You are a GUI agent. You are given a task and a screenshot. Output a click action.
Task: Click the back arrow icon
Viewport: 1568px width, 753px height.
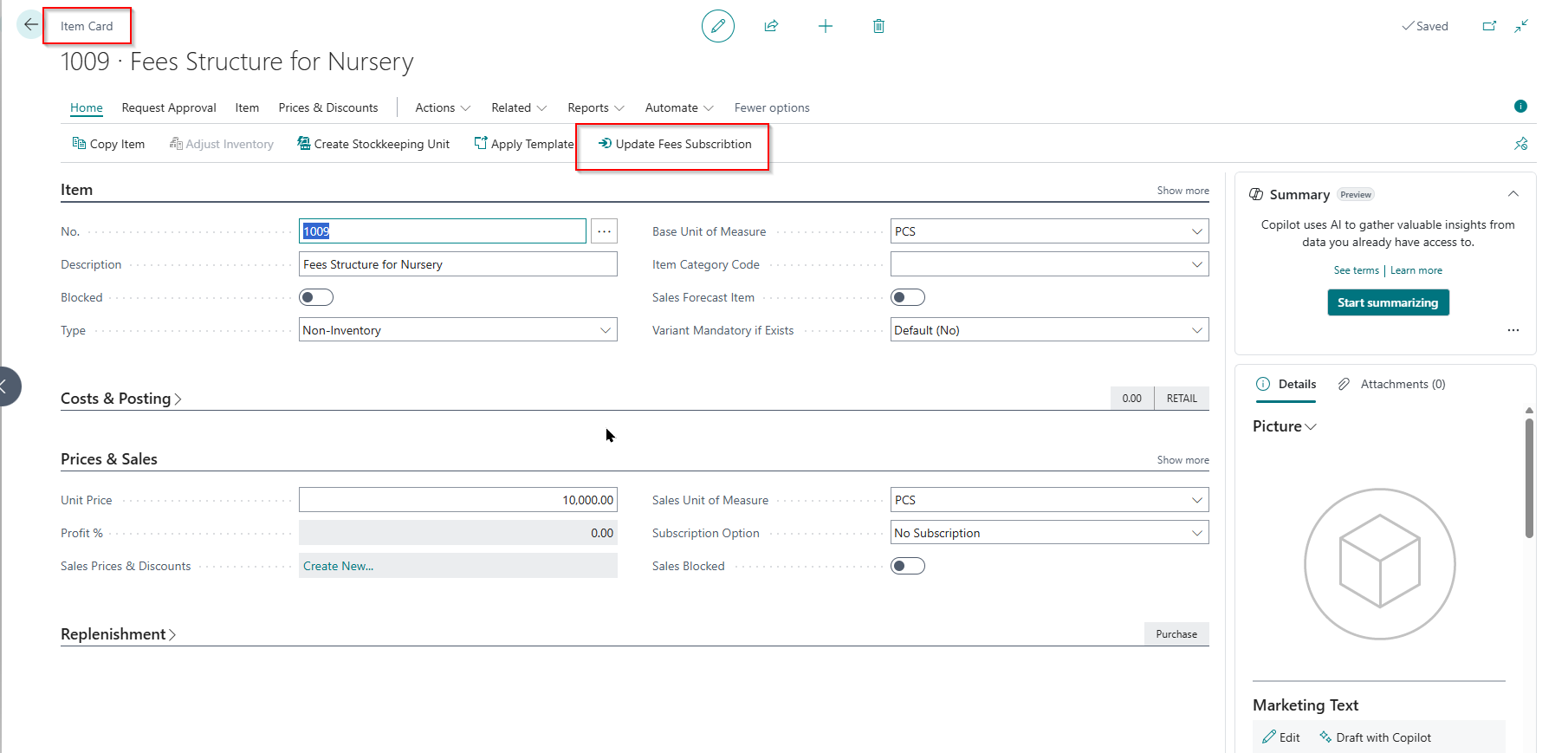[30, 25]
